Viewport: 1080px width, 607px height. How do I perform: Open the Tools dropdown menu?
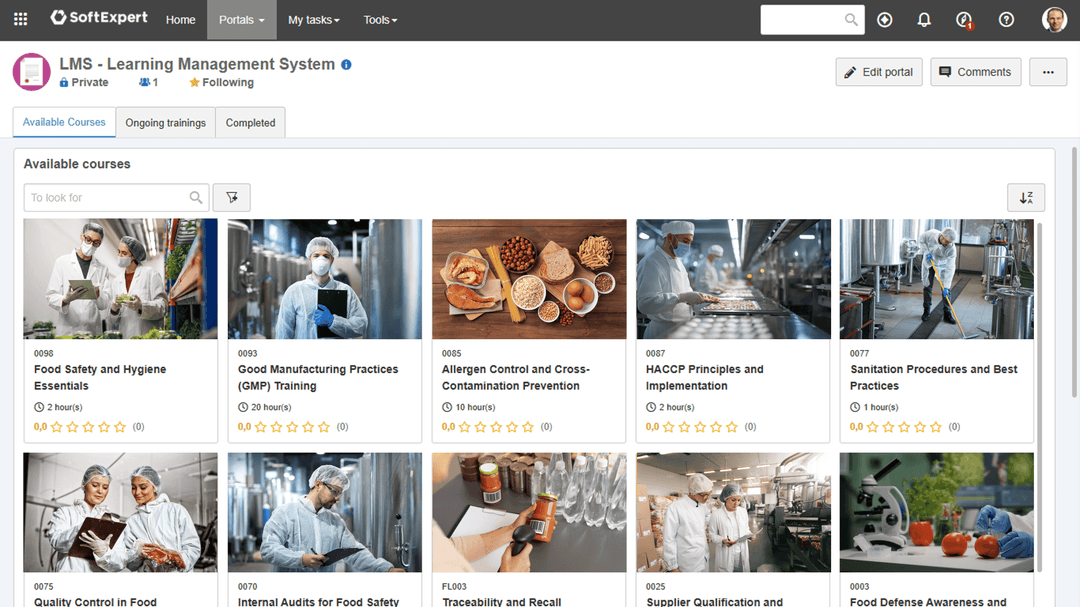coord(380,20)
